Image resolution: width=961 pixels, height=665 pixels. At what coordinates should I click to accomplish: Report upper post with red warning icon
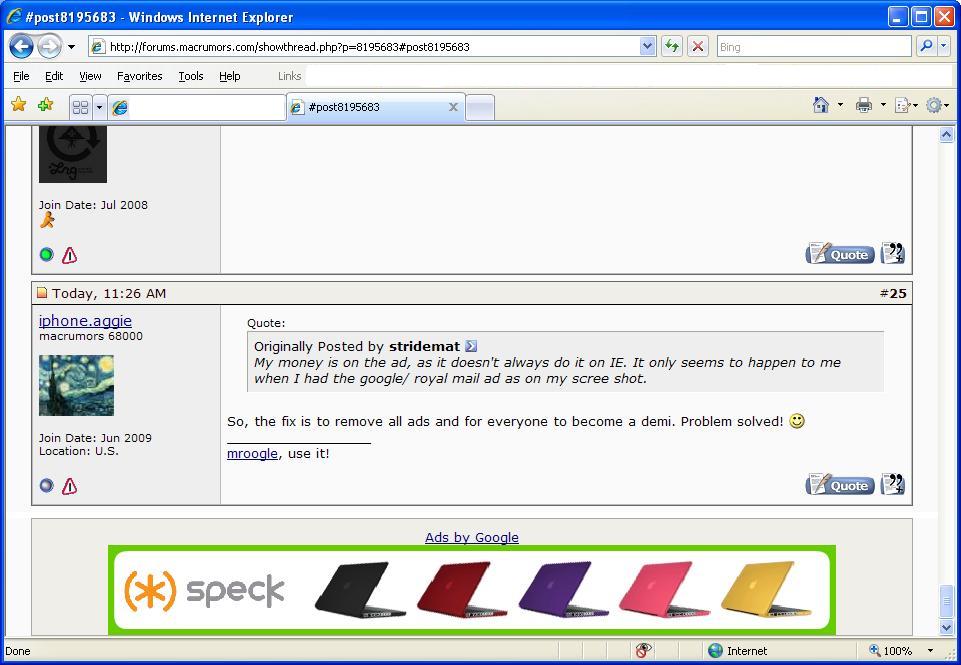(x=69, y=255)
